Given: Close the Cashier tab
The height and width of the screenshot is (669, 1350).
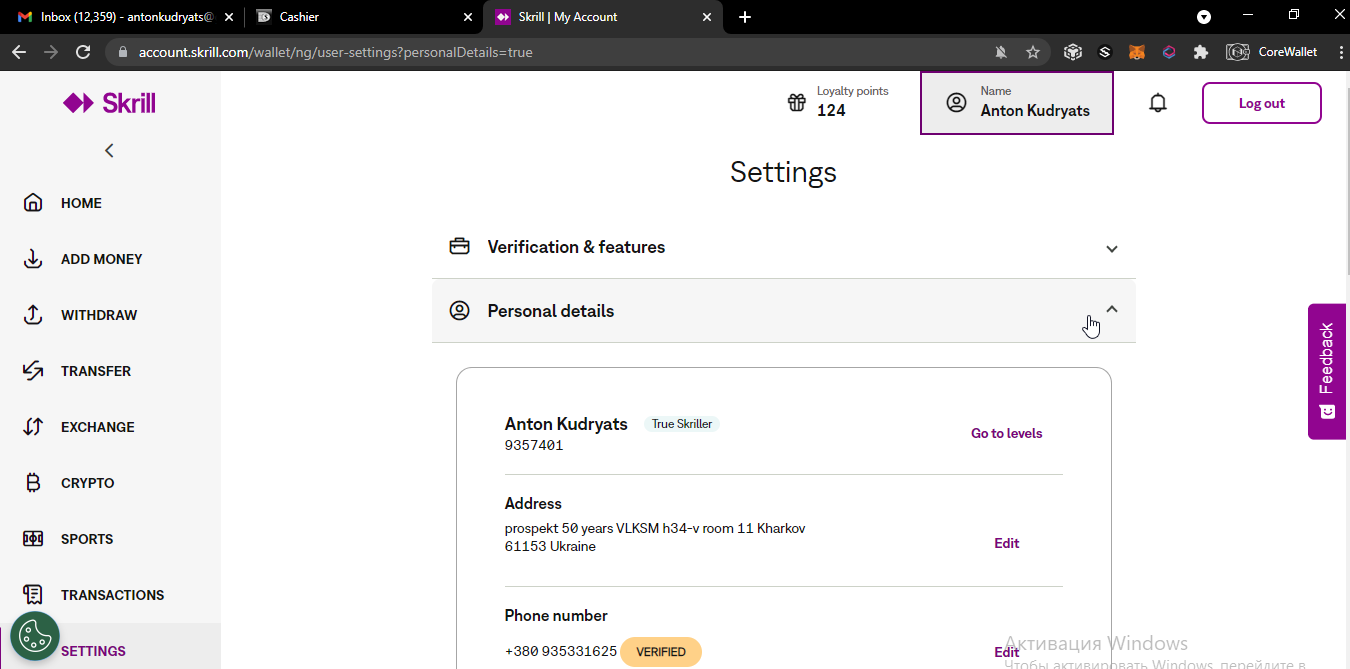Looking at the screenshot, I should coord(470,17).
